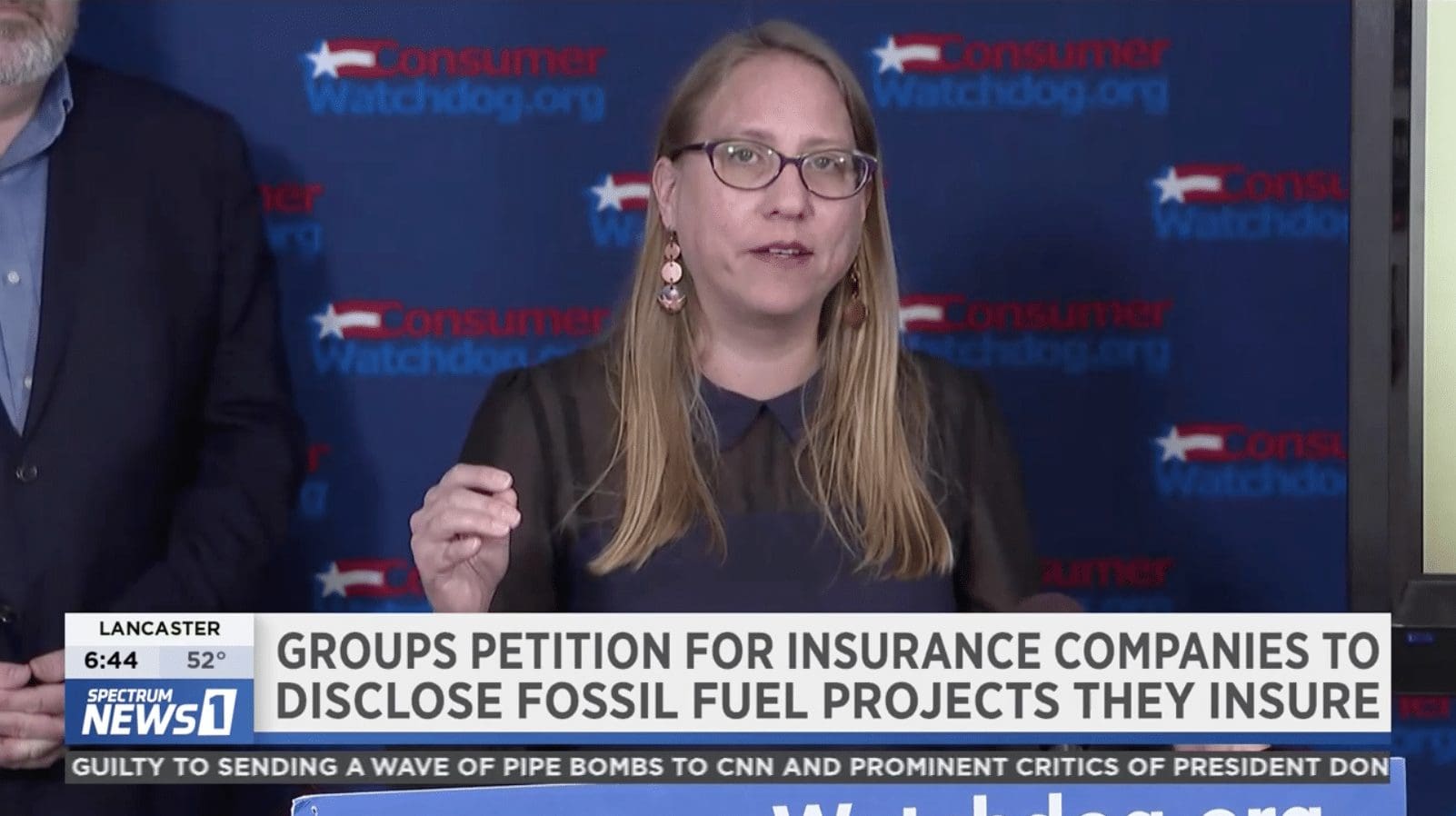Click the 'DISCLOSE FOSSIL FUEL PROJECTS THEY INSURE' line
Screen dimensions: 1456x816
coord(827,701)
